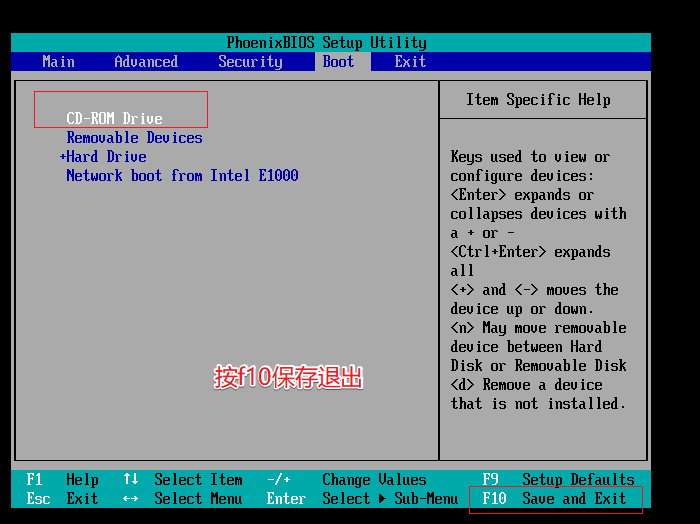Viewport: 700px width, 524px height.
Task: Go to the Exit tab
Action: [x=410, y=62]
